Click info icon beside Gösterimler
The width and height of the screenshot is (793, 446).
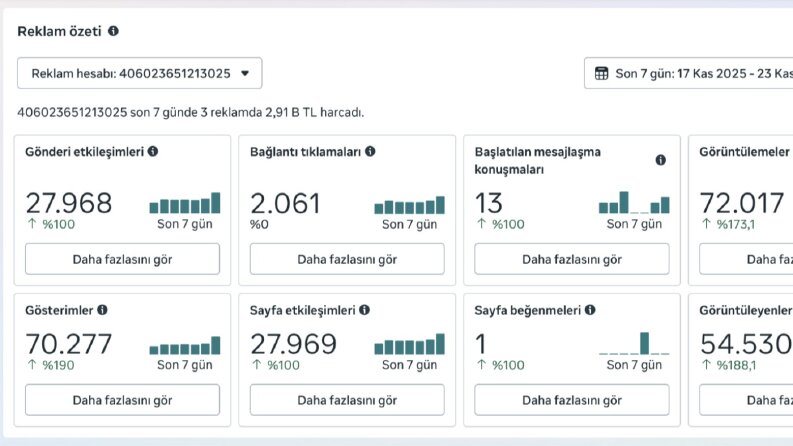(x=102, y=310)
